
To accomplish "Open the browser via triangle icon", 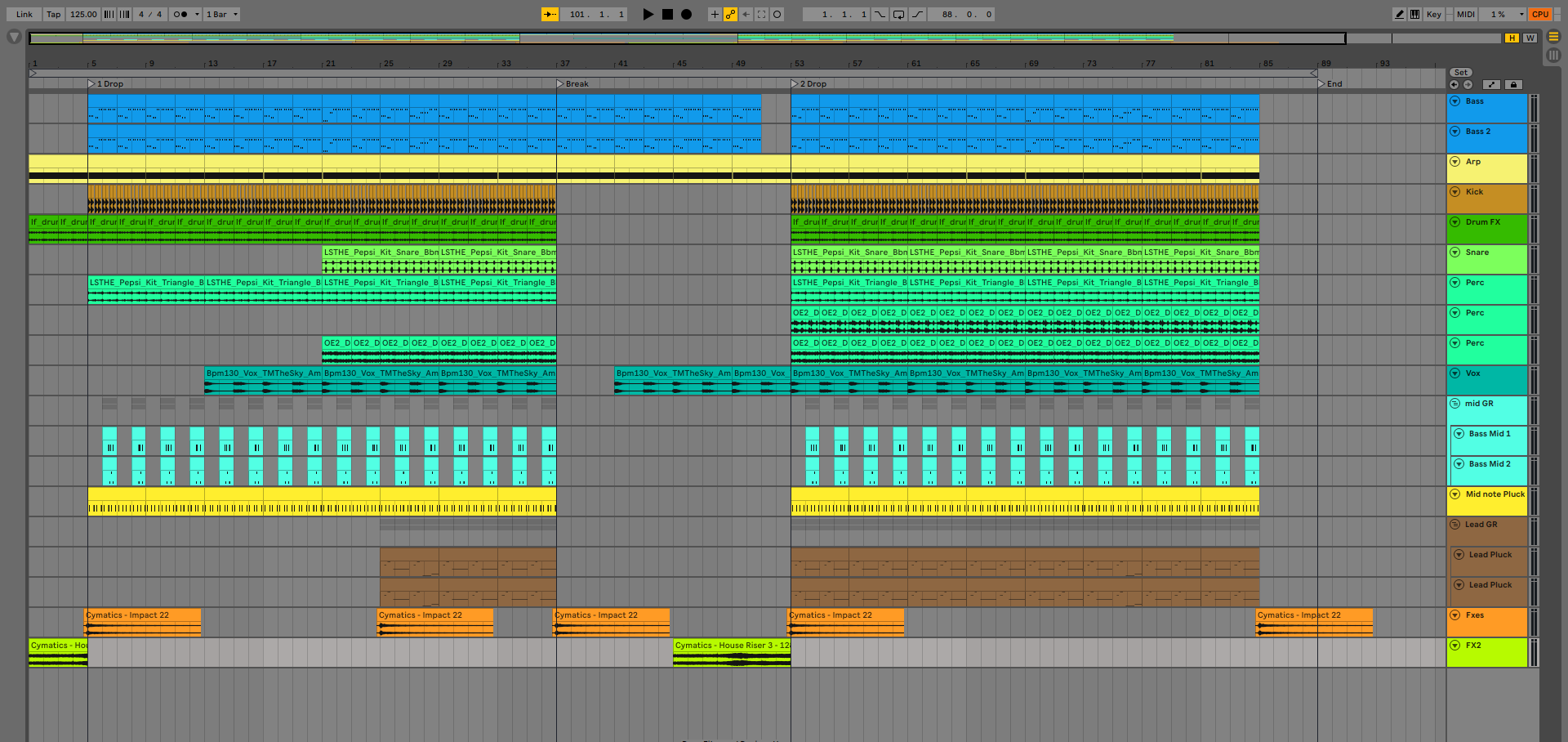I will click(x=14, y=37).
